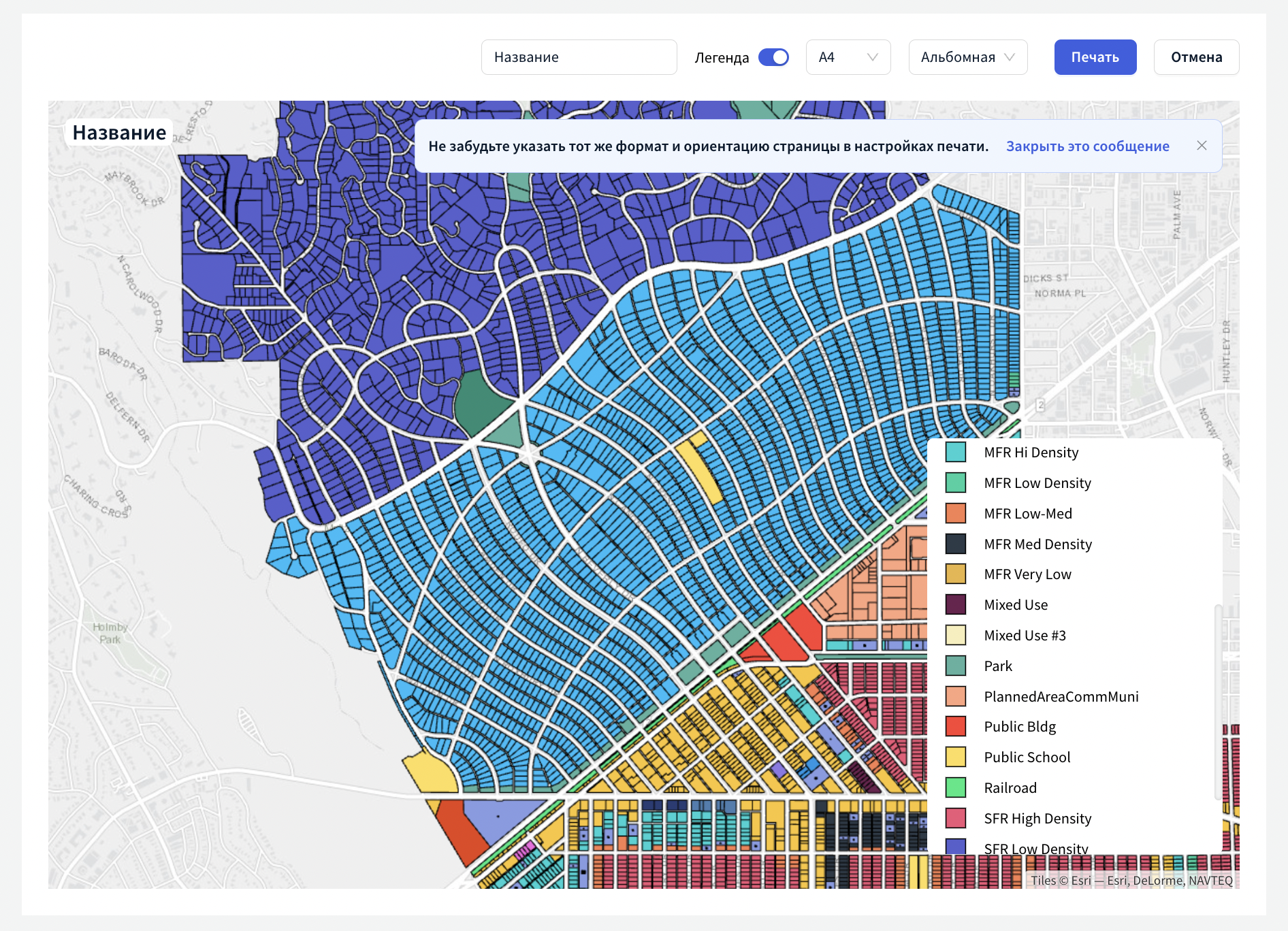1288x931 pixels.
Task: Click the MFR Hi Density color swatch
Action: coord(956,452)
